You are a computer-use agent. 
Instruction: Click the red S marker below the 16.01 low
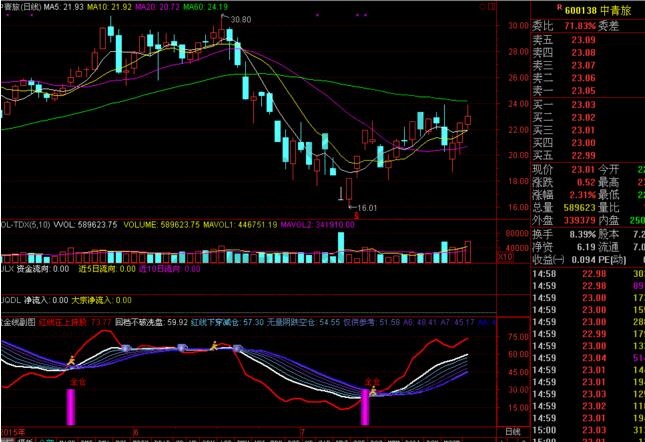(356, 215)
